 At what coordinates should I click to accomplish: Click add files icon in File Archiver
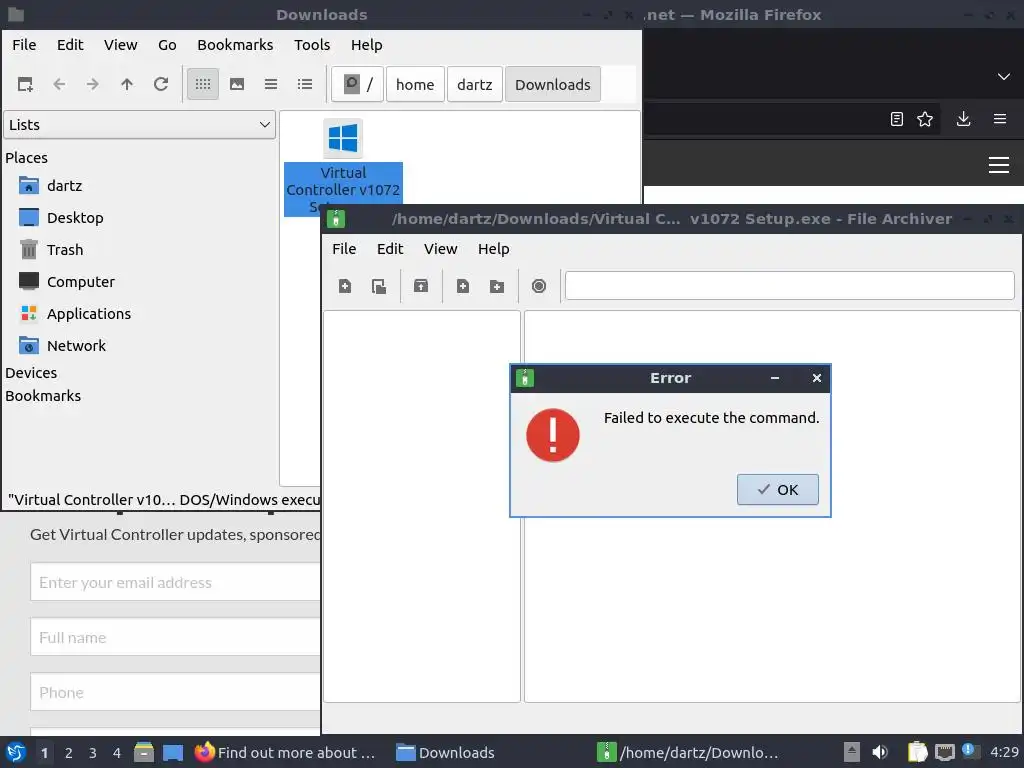click(x=463, y=286)
